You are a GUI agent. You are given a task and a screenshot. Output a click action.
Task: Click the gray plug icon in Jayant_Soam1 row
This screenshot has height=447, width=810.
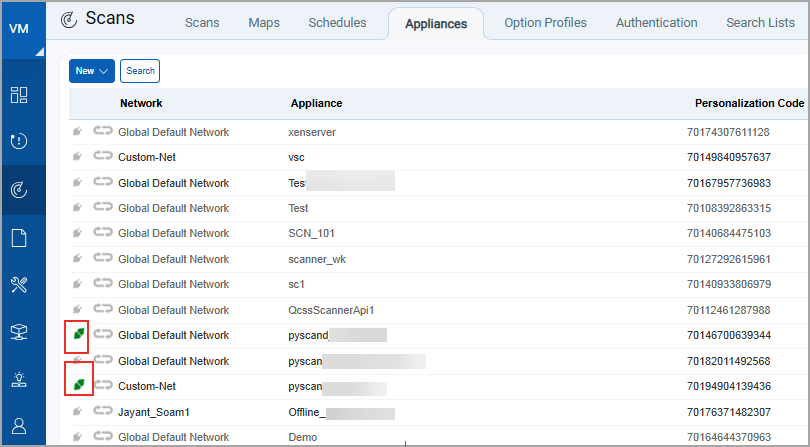pyautogui.click(x=77, y=411)
